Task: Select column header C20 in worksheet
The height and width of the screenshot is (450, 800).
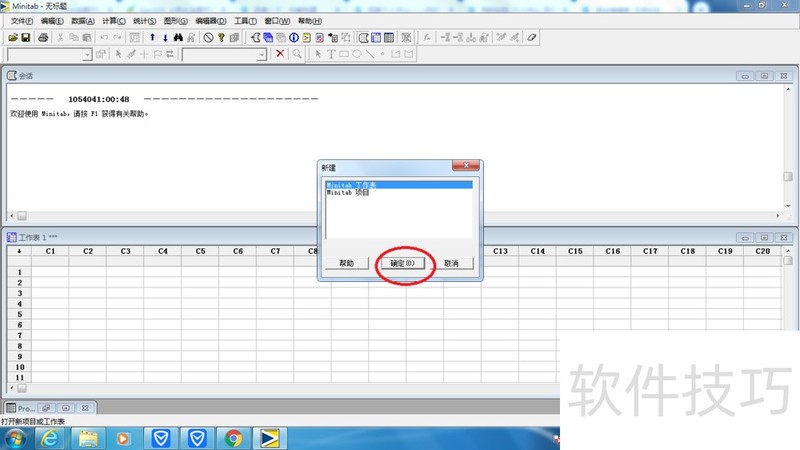Action: click(x=762, y=251)
